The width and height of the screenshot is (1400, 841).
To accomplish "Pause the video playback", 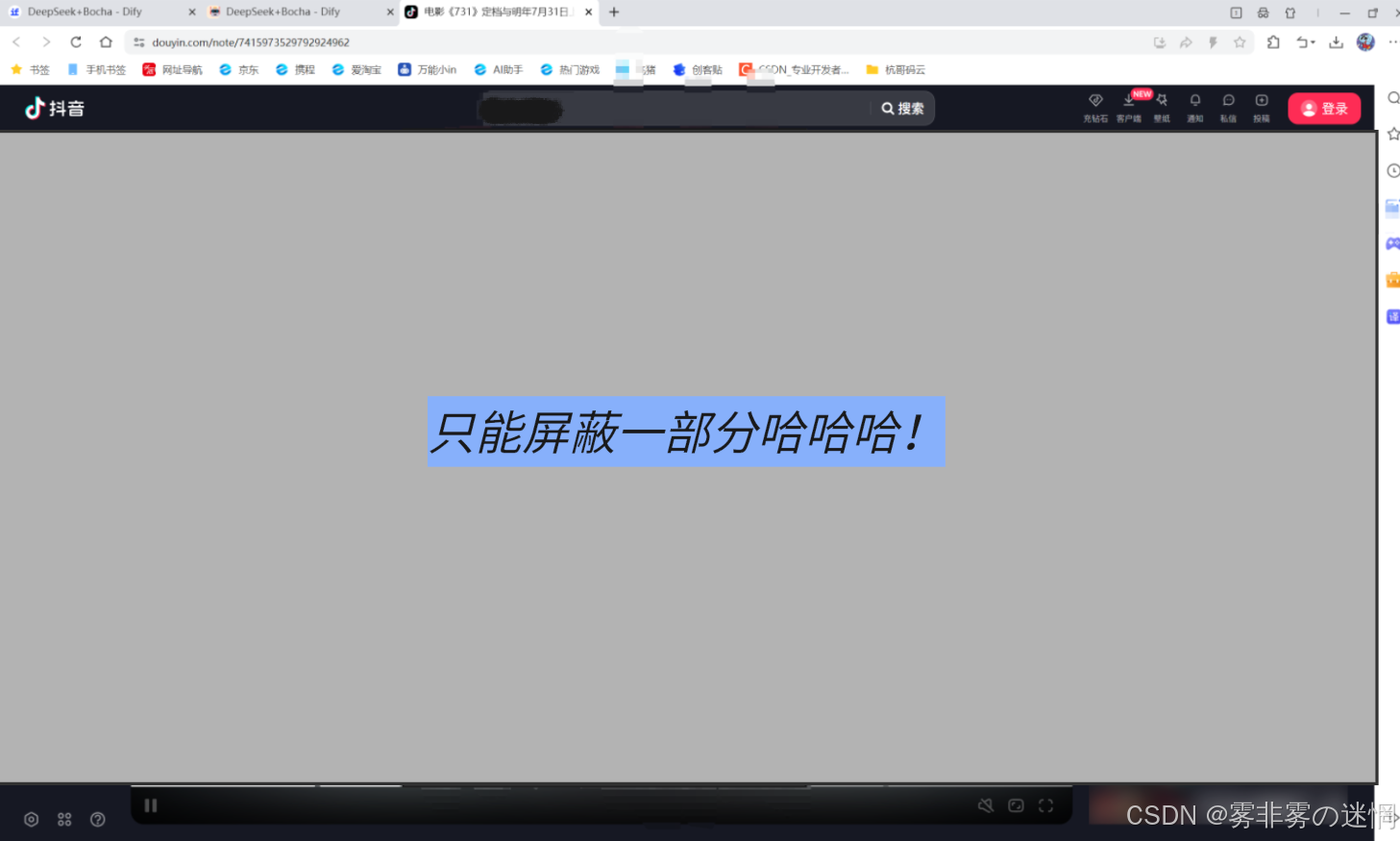I will pyautogui.click(x=151, y=805).
